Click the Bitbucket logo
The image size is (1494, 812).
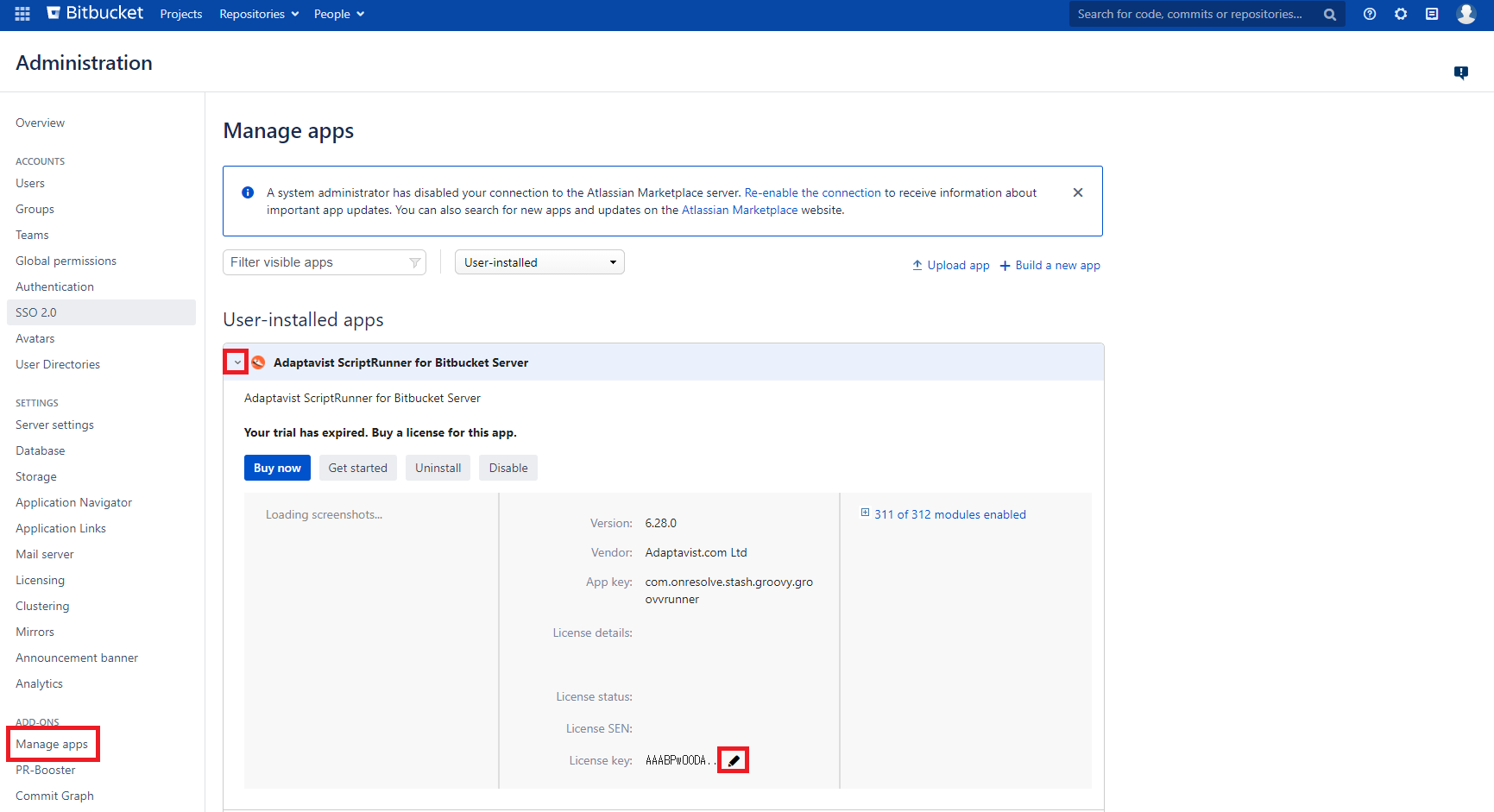click(x=95, y=13)
